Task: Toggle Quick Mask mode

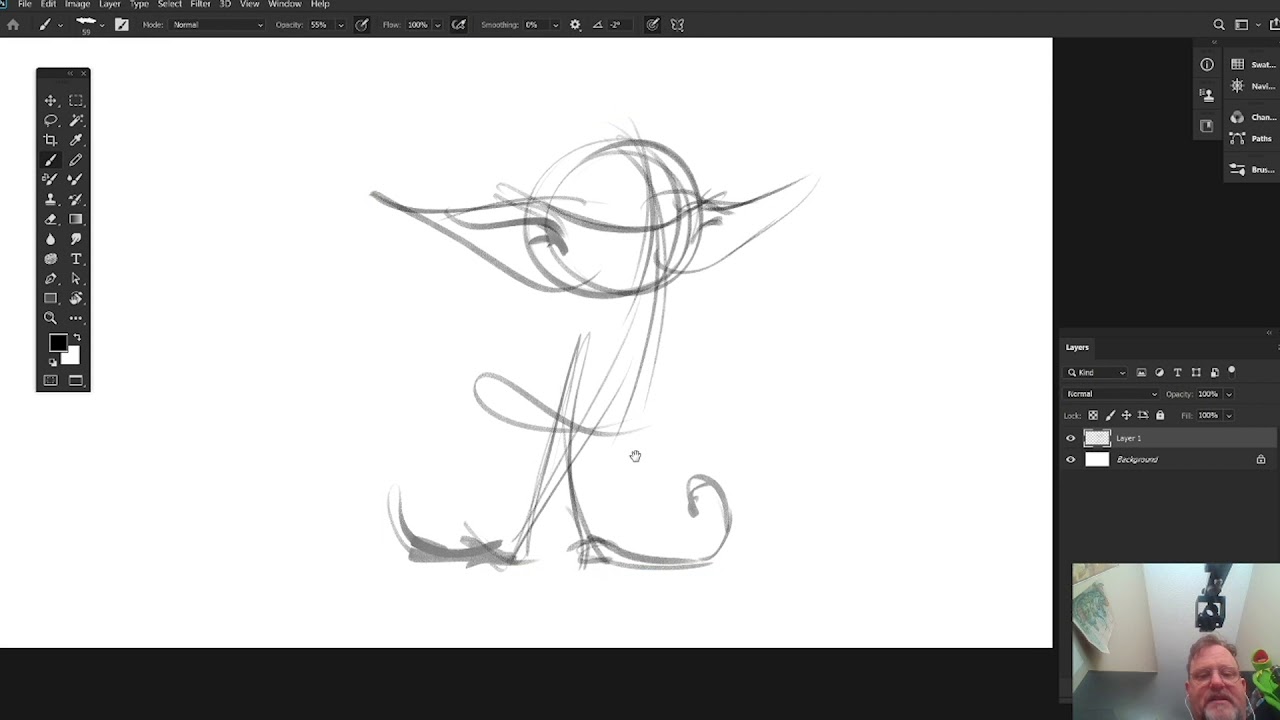Action: coord(50,380)
